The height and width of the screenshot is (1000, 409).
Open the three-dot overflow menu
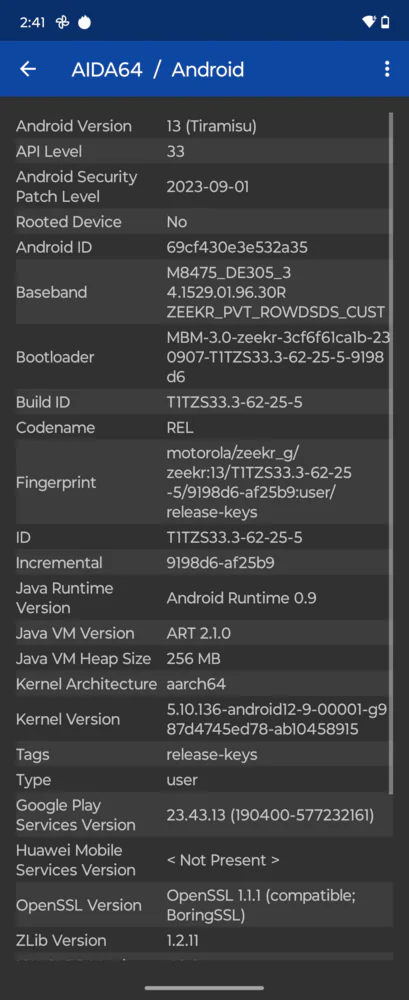click(x=387, y=69)
